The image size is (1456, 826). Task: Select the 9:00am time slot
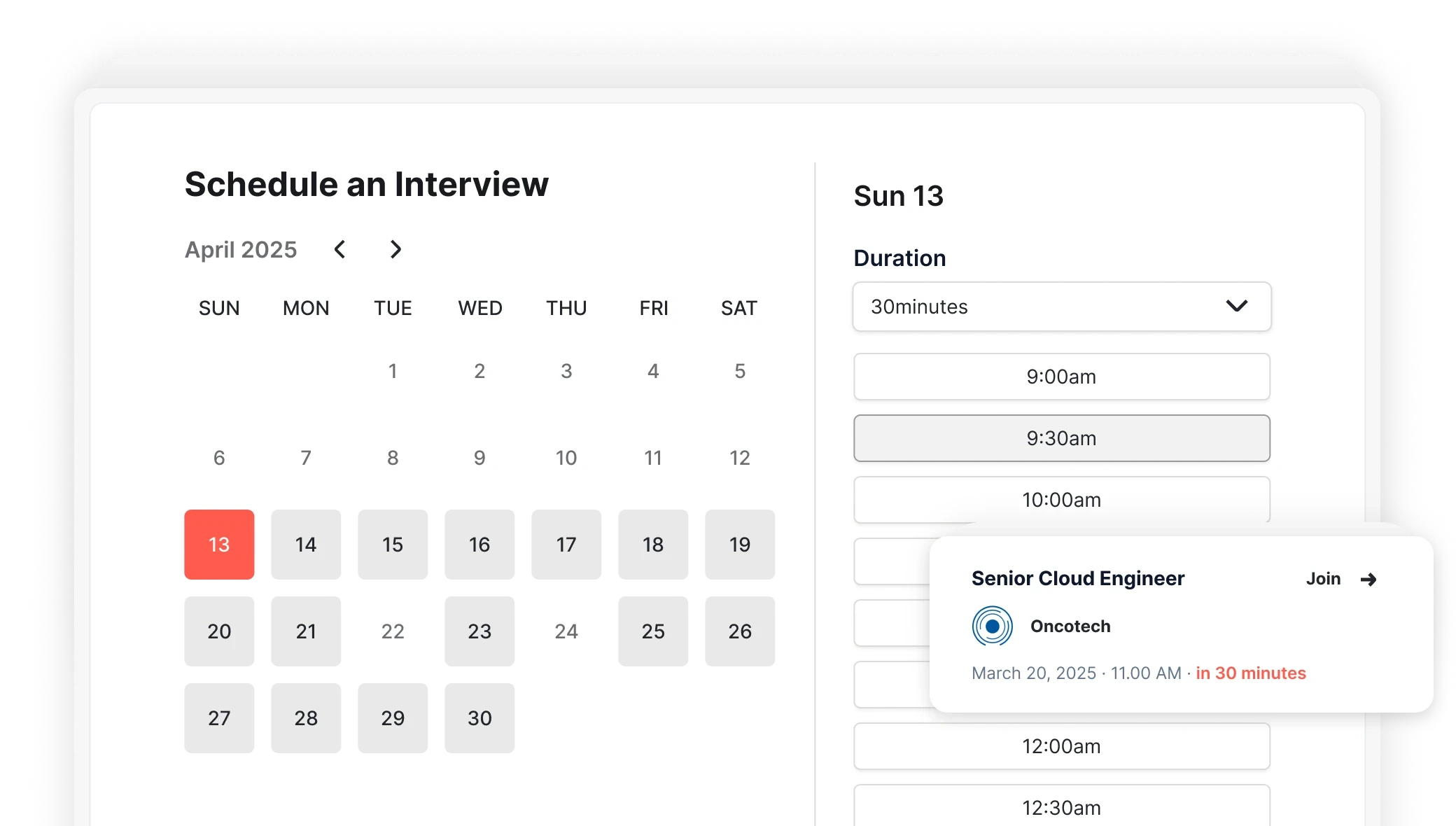point(1061,377)
